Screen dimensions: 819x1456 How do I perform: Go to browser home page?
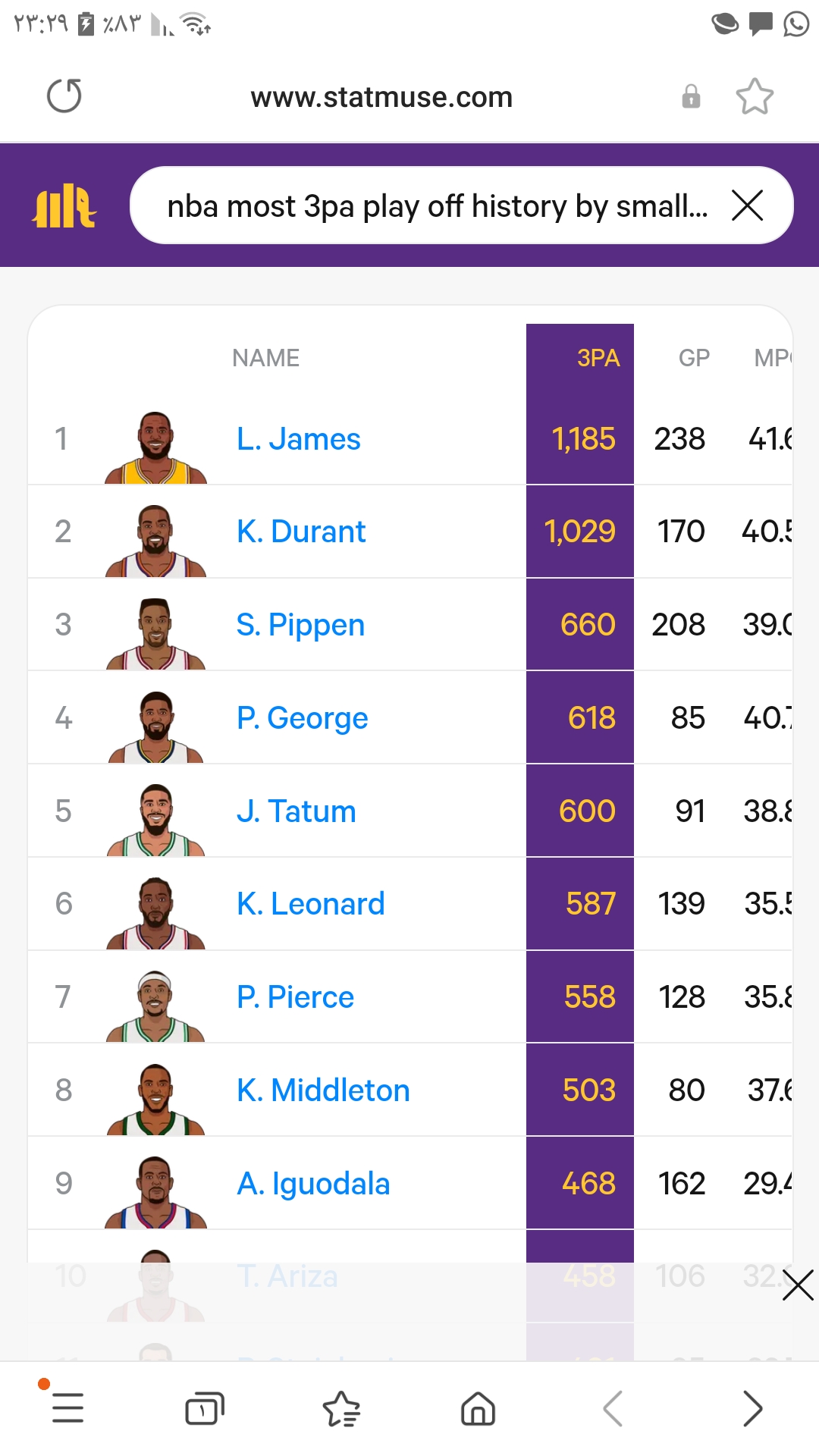[x=478, y=1409]
